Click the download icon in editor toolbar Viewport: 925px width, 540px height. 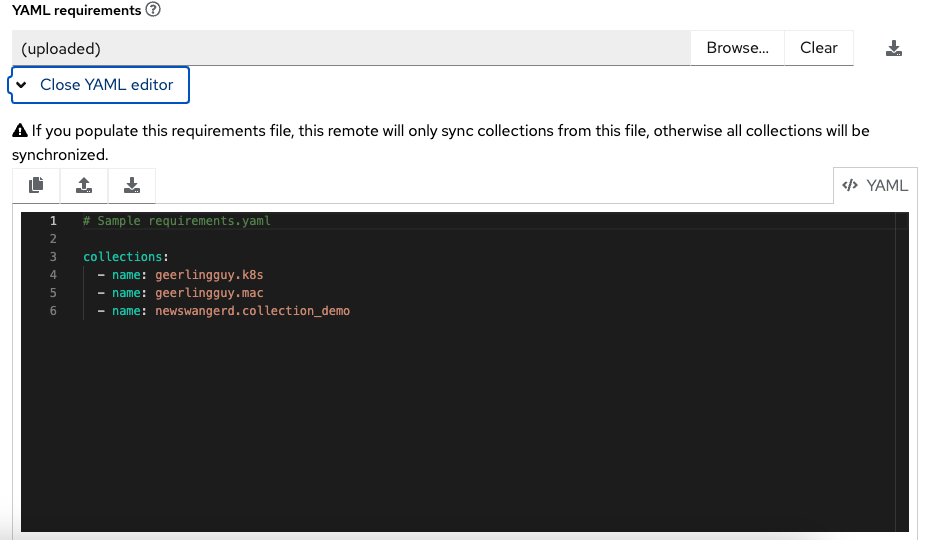132,185
